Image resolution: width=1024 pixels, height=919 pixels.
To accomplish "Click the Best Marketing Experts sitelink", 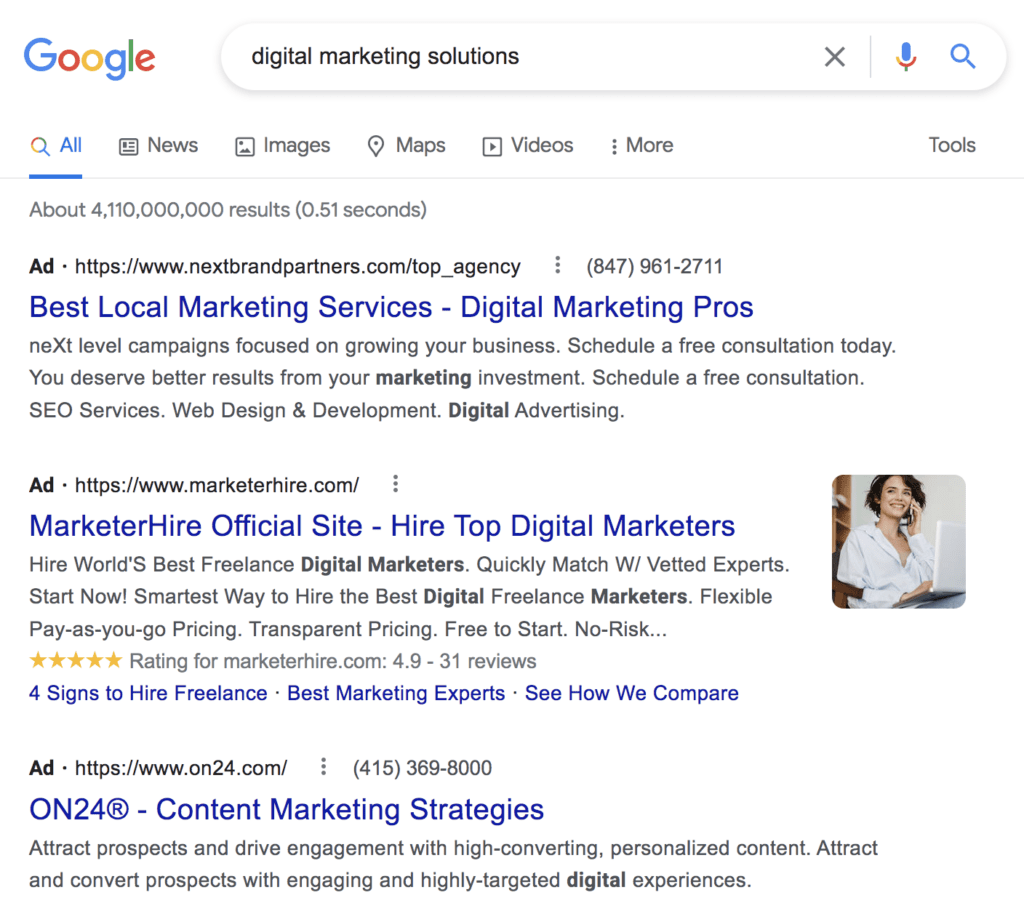I will pos(395,693).
